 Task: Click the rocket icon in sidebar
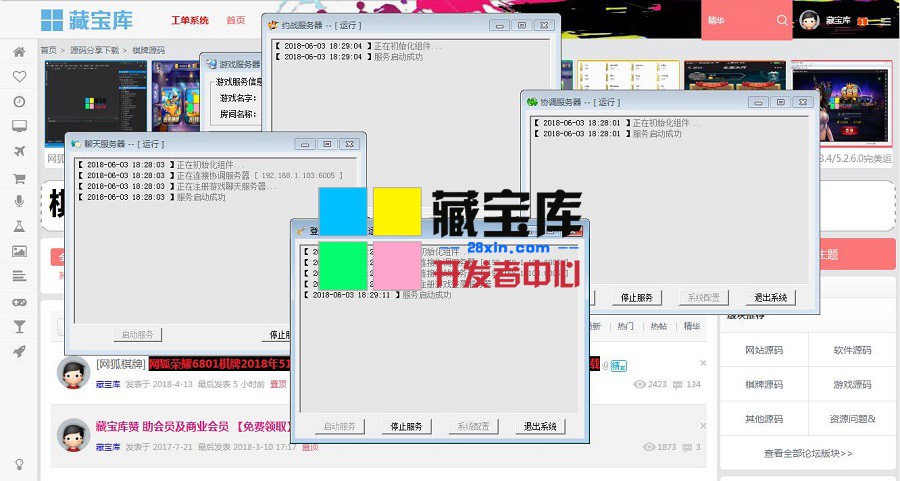(18, 351)
